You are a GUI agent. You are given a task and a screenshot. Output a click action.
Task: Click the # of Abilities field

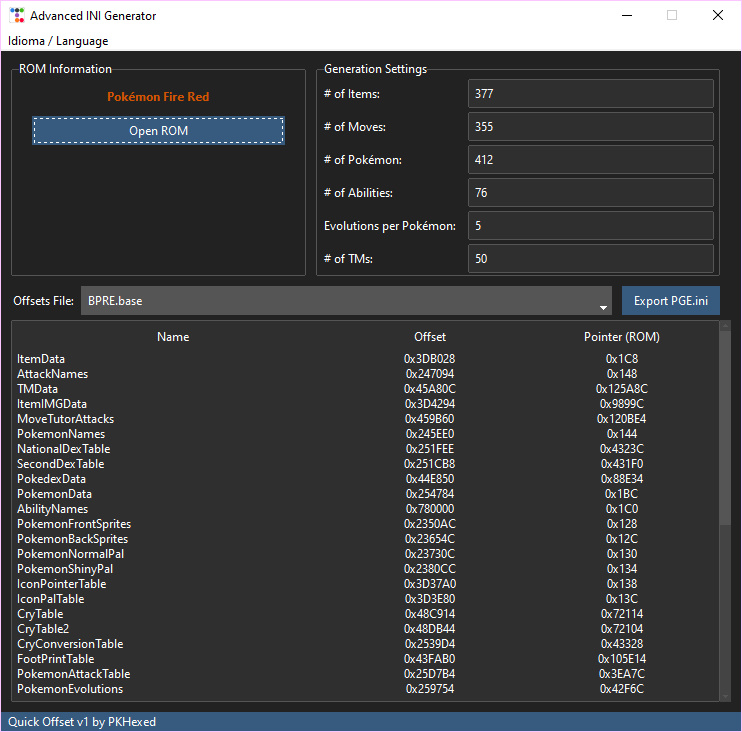590,193
